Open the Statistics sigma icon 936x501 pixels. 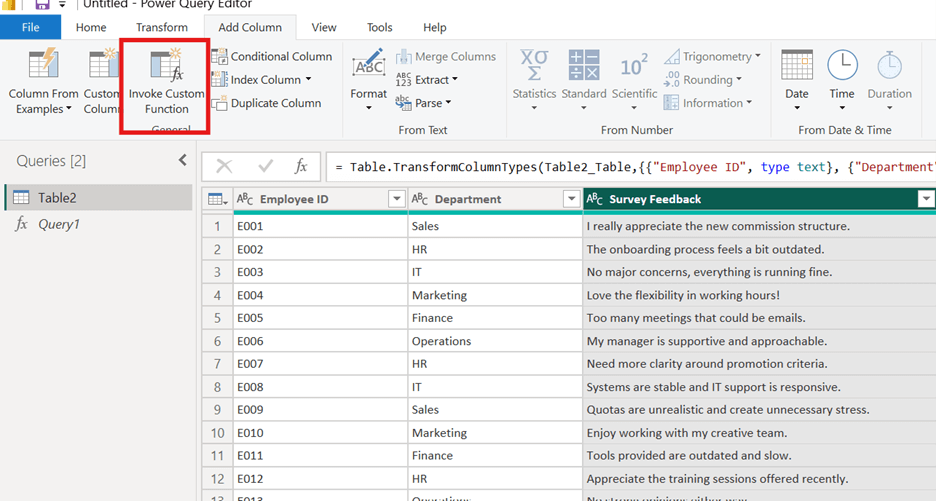point(534,64)
